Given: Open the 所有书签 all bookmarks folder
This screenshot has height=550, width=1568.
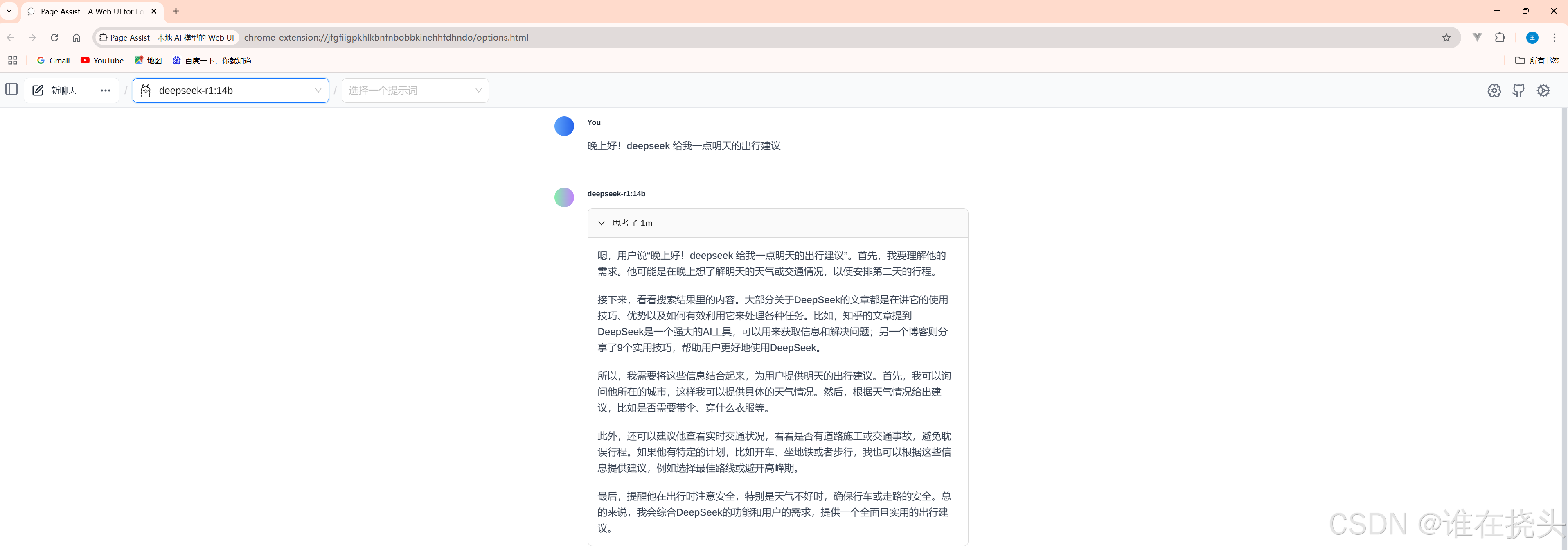Looking at the screenshot, I should (x=1537, y=60).
